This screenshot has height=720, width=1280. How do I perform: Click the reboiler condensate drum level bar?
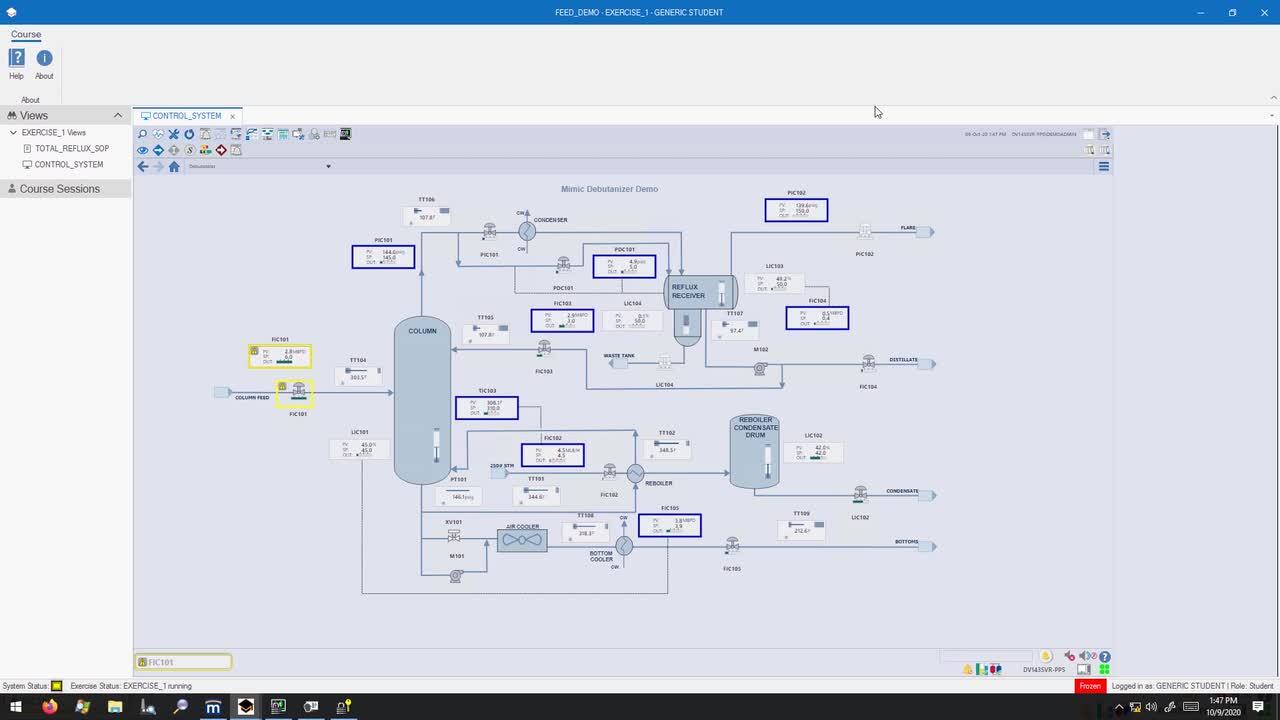point(768,461)
